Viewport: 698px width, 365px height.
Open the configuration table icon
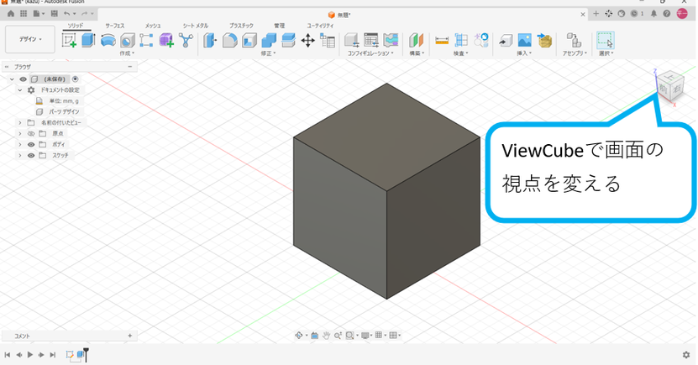click(x=371, y=40)
